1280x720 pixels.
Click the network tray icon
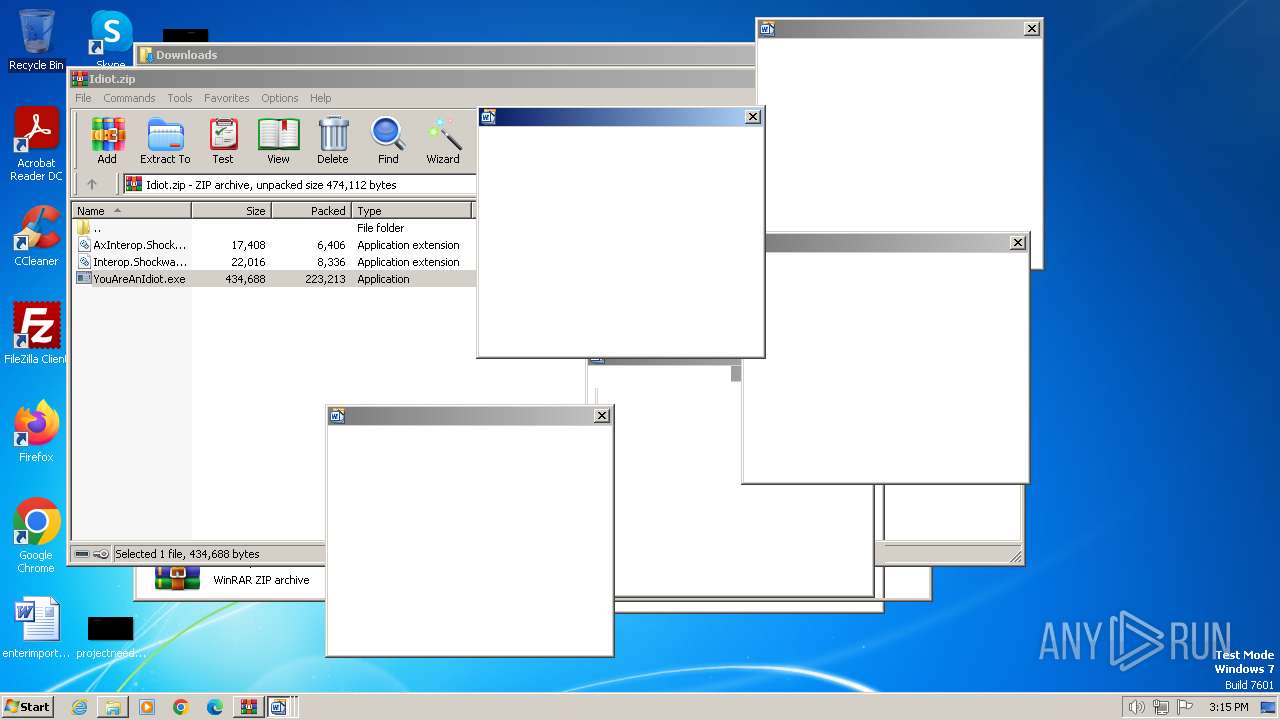coord(1161,707)
